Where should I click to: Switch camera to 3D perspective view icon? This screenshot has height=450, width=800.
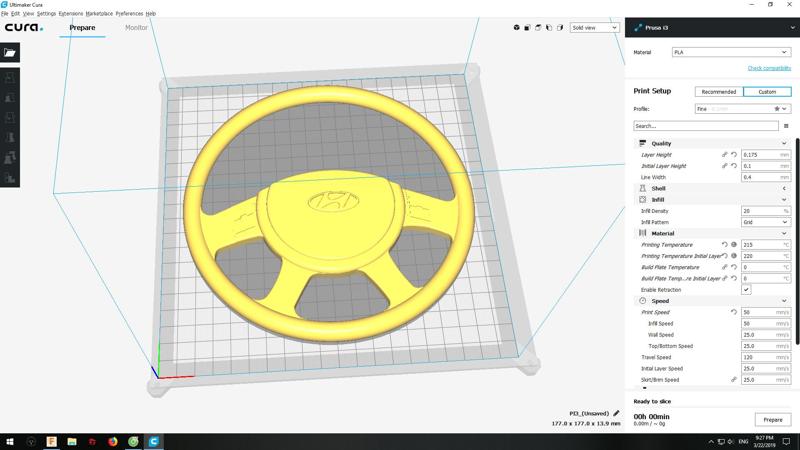tap(516, 28)
